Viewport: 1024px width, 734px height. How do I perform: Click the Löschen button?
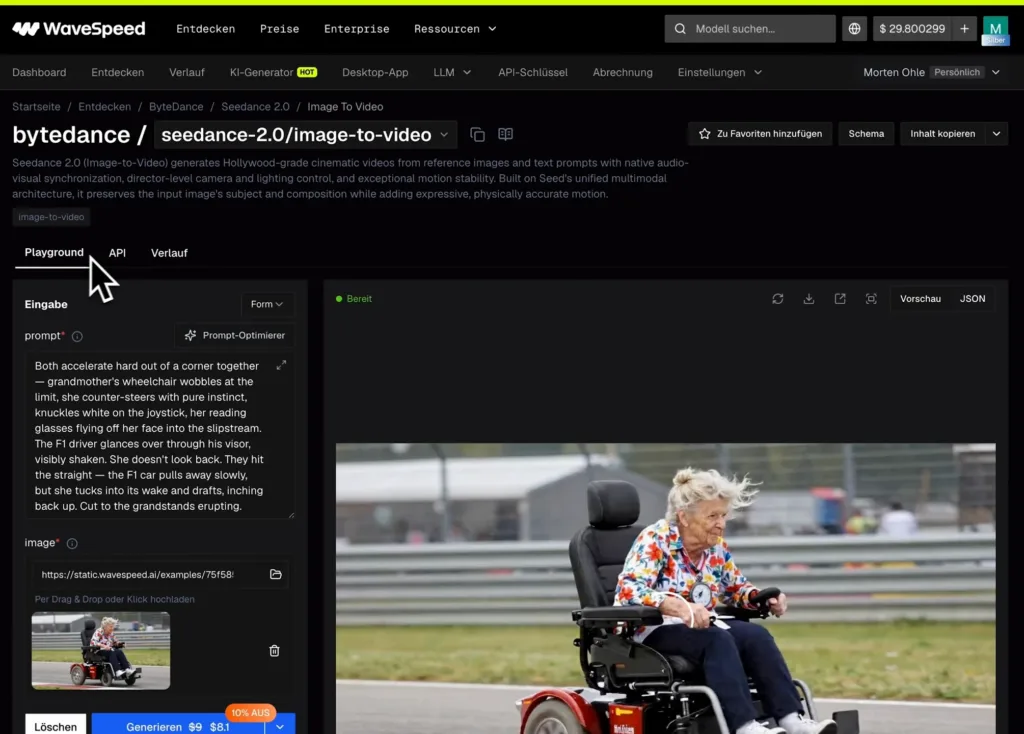[56, 726]
